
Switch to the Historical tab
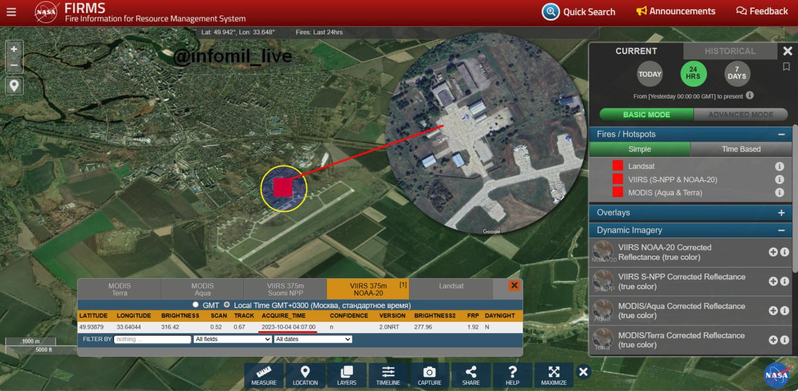click(x=730, y=51)
